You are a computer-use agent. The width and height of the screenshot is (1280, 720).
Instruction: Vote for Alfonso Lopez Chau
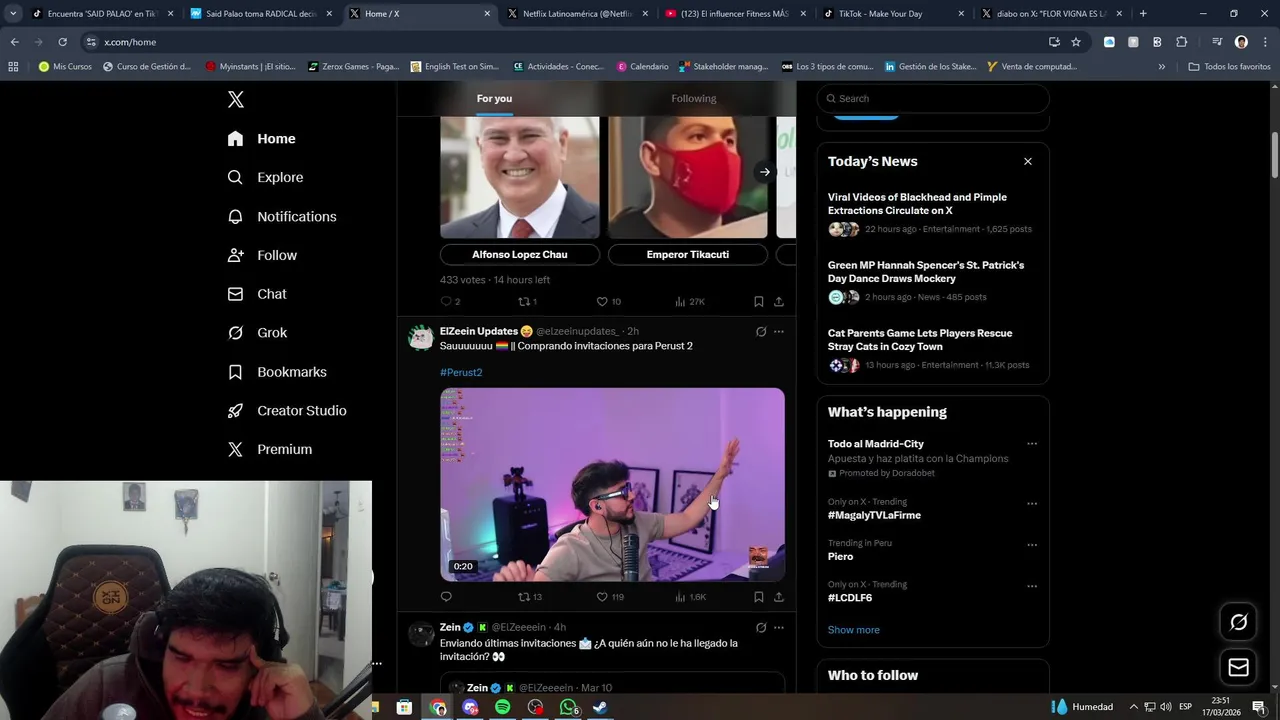coord(520,254)
